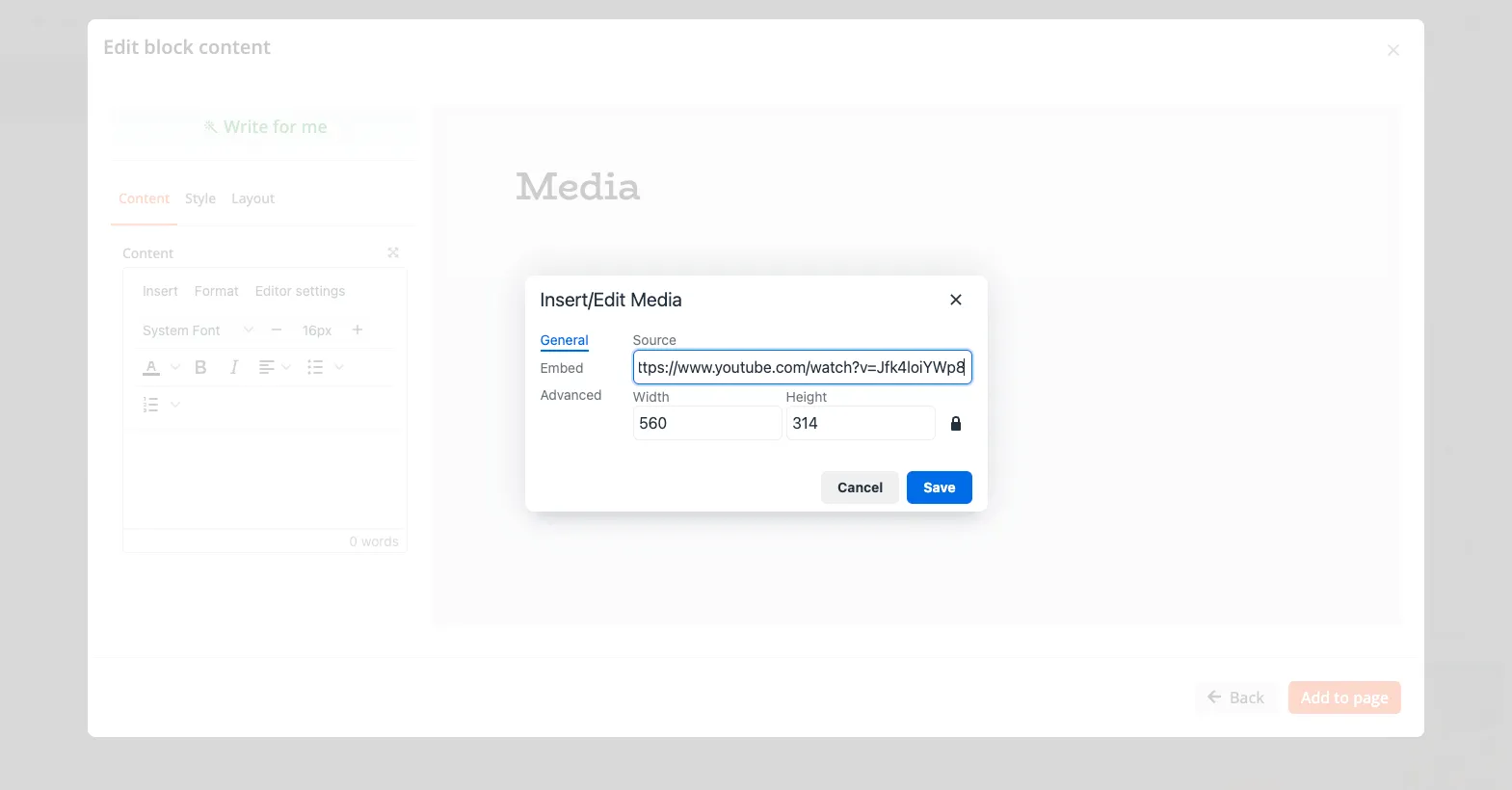Viewport: 1512px width, 790px height.
Task: Click the Write for me button
Action: (265, 127)
